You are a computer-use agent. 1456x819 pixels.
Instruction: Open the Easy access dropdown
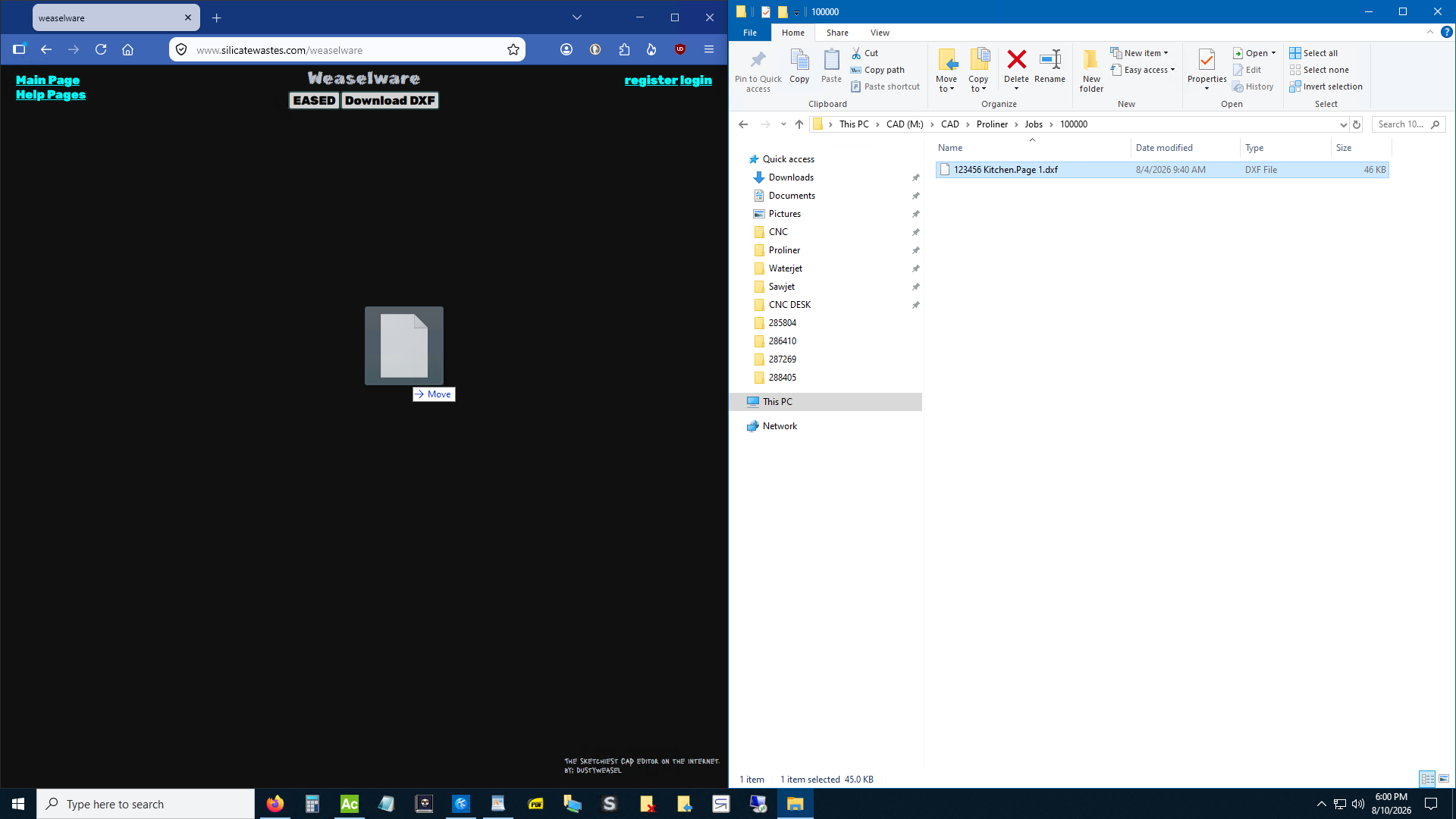coord(1143,70)
